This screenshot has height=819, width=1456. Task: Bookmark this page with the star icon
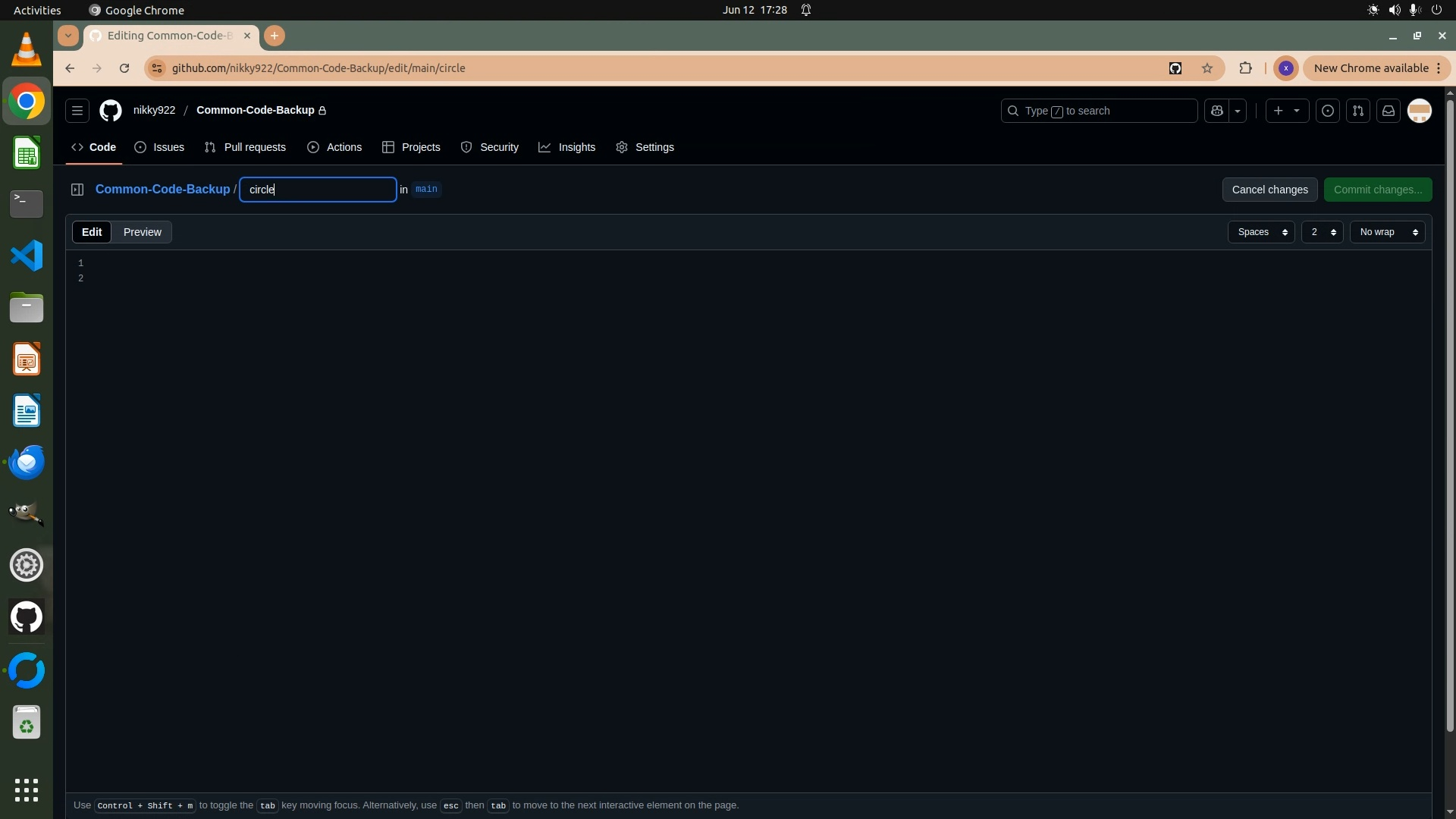tap(1207, 68)
